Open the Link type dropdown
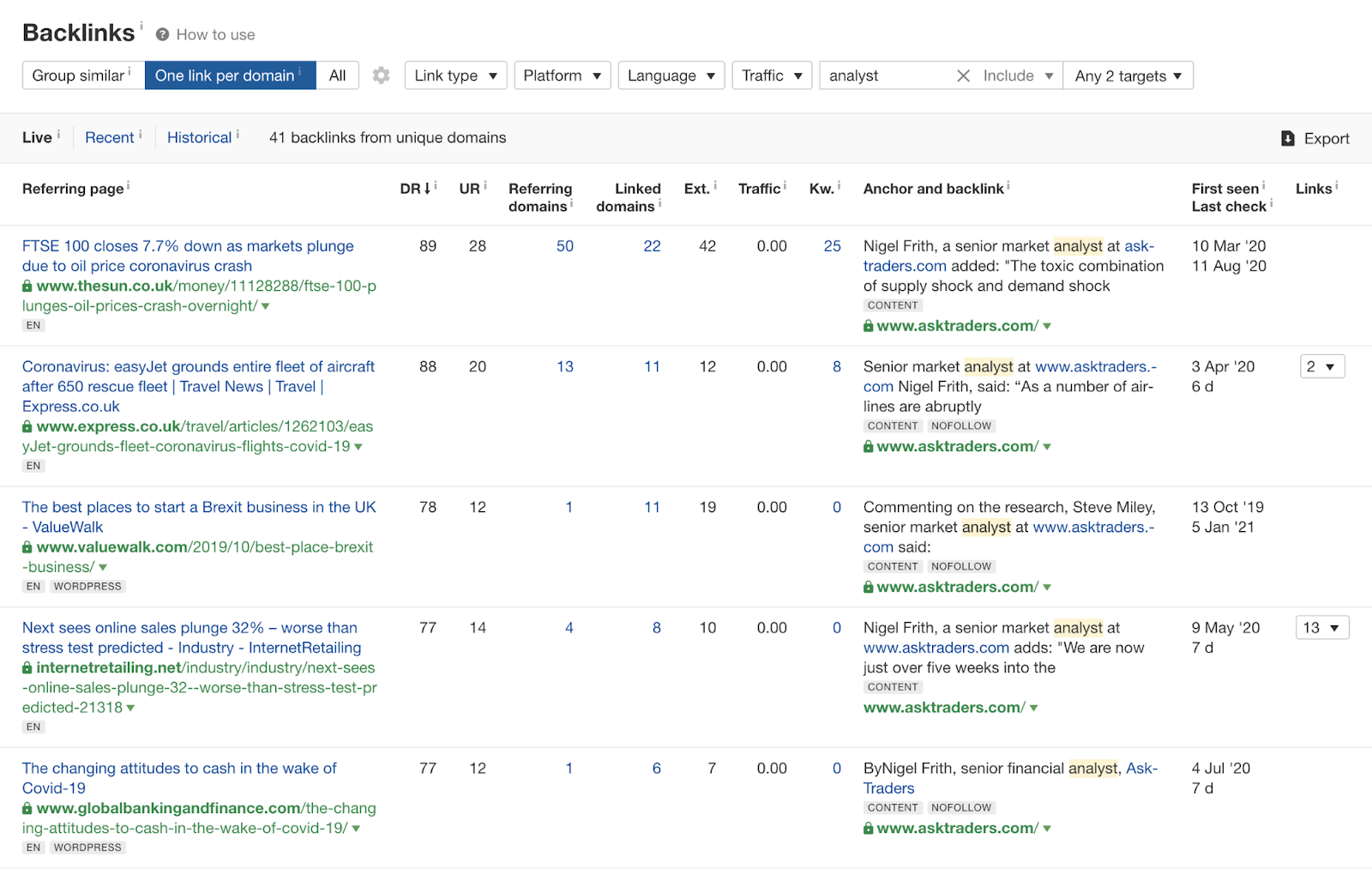This screenshot has height=869, width=1372. click(455, 75)
